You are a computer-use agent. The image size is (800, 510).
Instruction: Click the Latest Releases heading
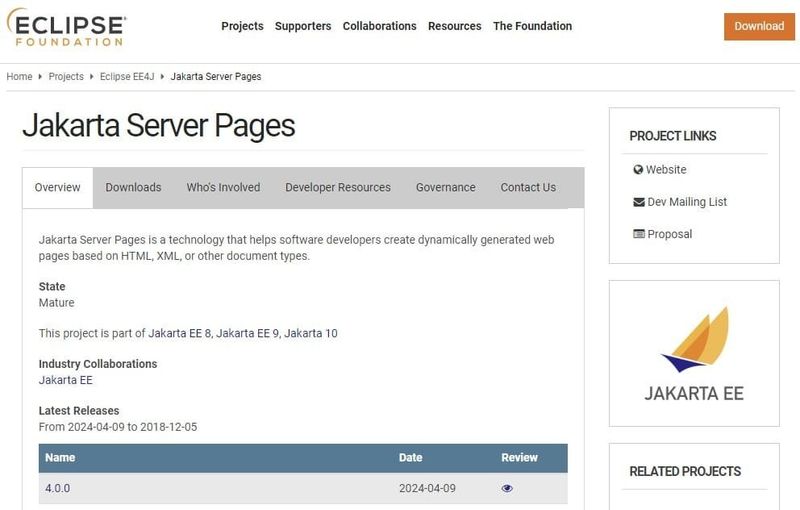point(79,411)
